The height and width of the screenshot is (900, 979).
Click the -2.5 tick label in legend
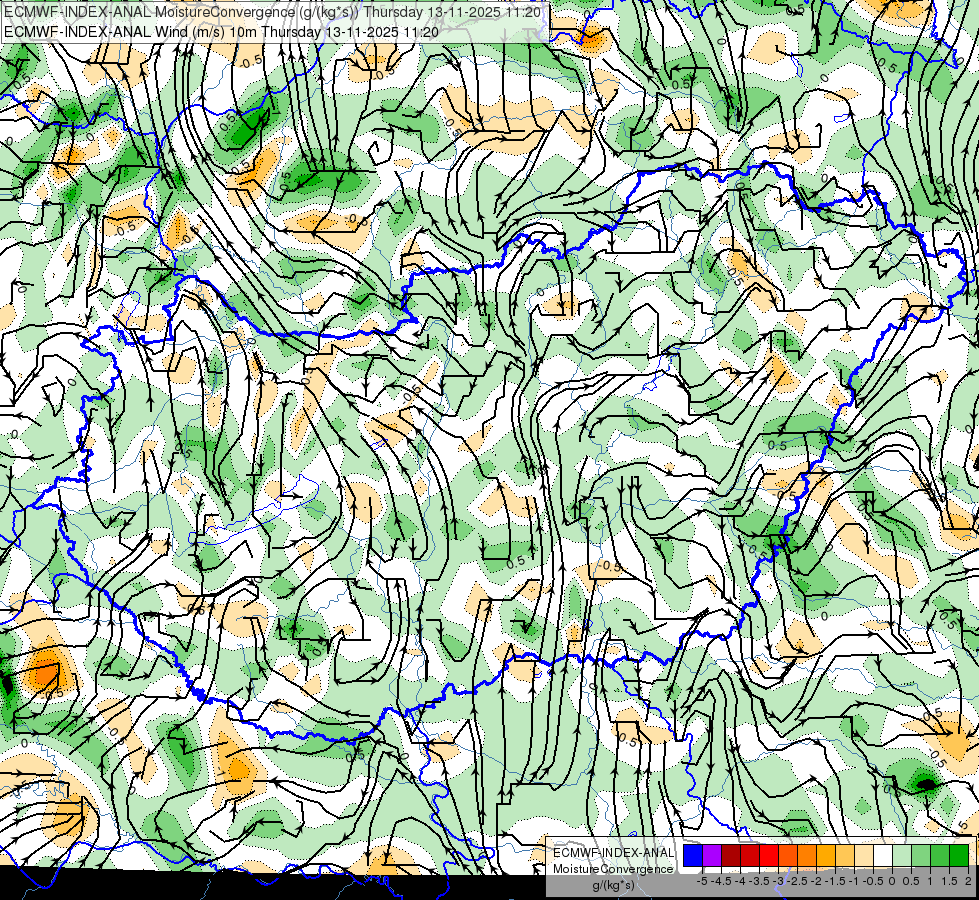pos(795,881)
